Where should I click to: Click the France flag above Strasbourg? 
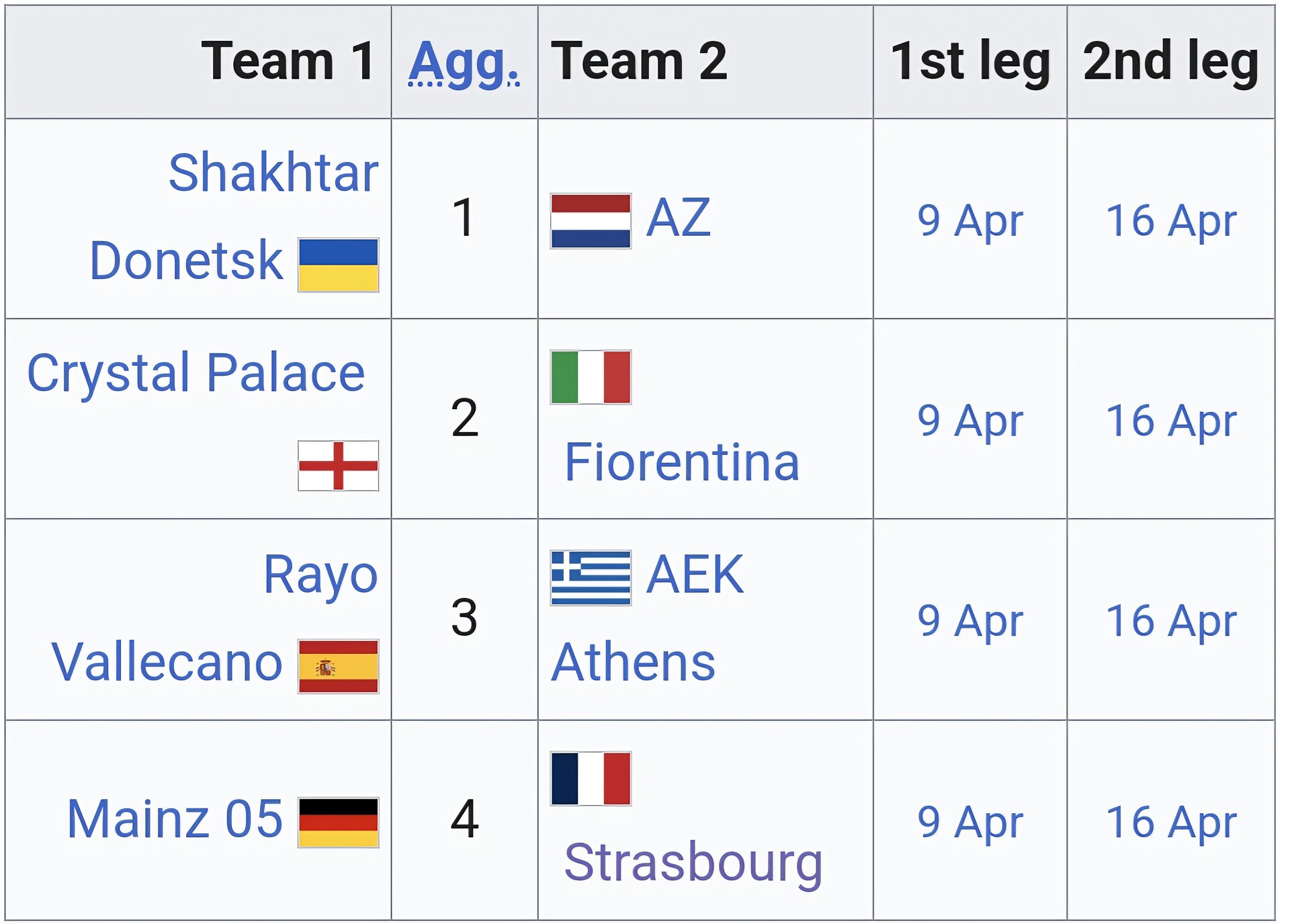[x=590, y=778]
